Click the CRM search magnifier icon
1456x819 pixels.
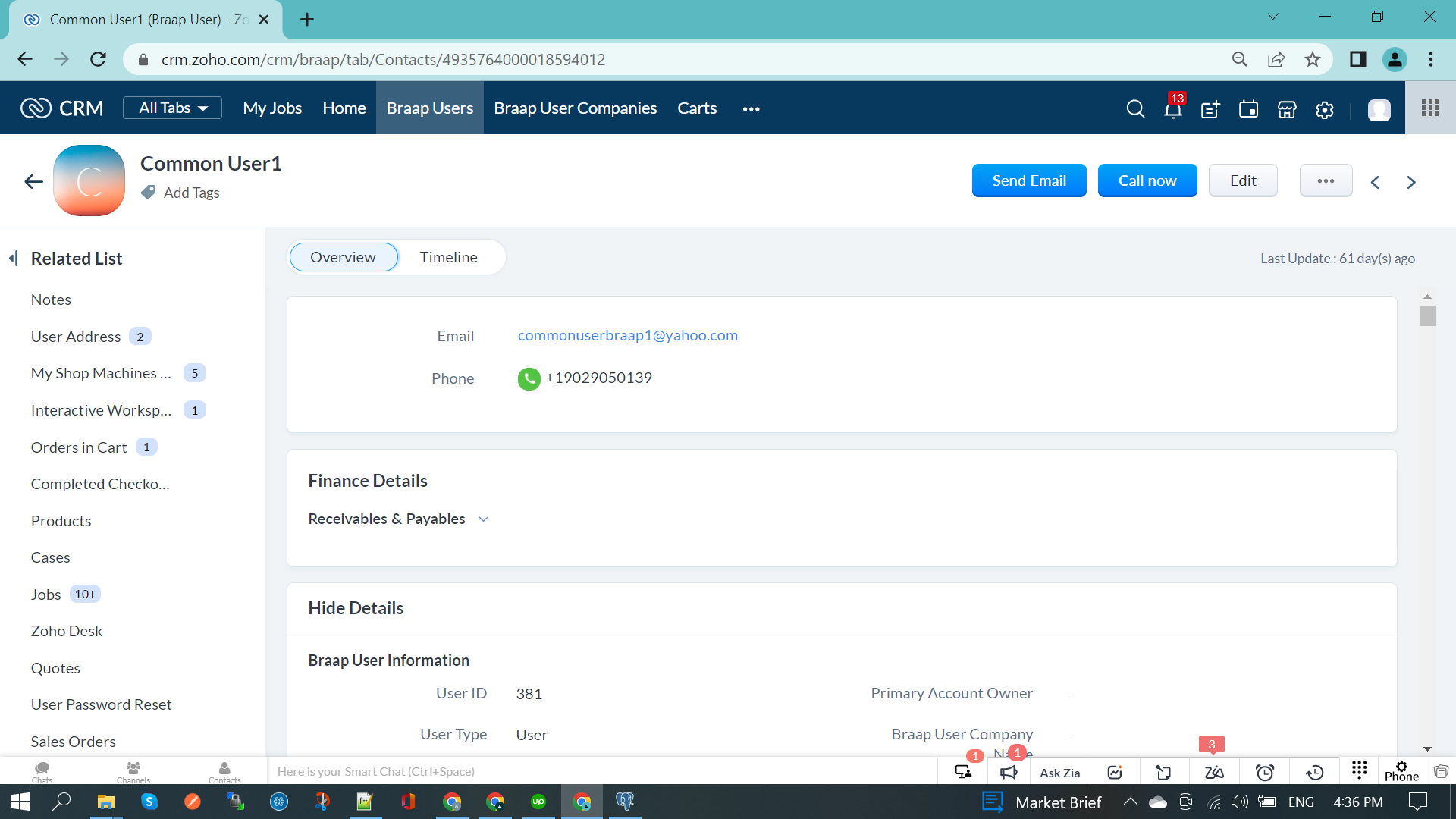tap(1135, 109)
